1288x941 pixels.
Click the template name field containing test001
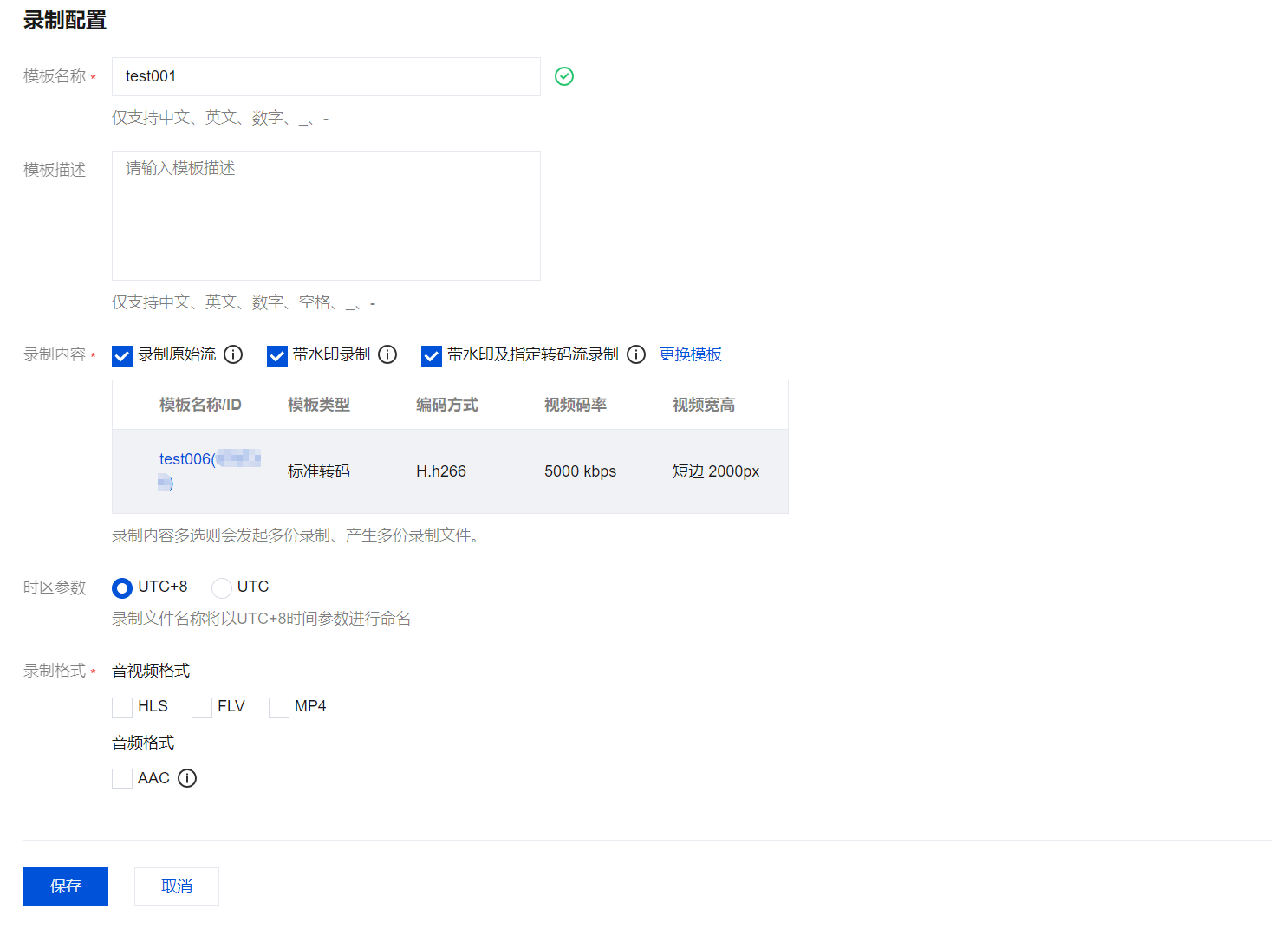[325, 76]
